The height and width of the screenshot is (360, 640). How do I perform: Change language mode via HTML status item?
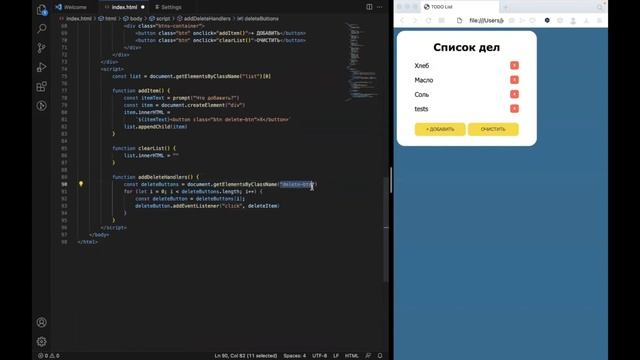click(351, 356)
